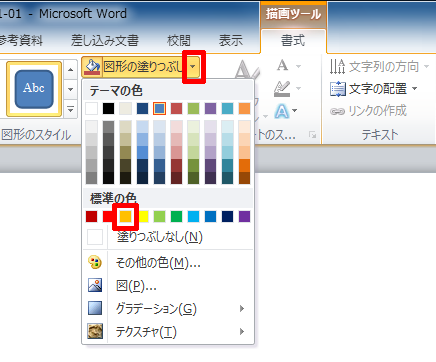Viewport: 436px width, 362px height.
Task: Expand the shape styles gallery fully
Action: [70, 109]
